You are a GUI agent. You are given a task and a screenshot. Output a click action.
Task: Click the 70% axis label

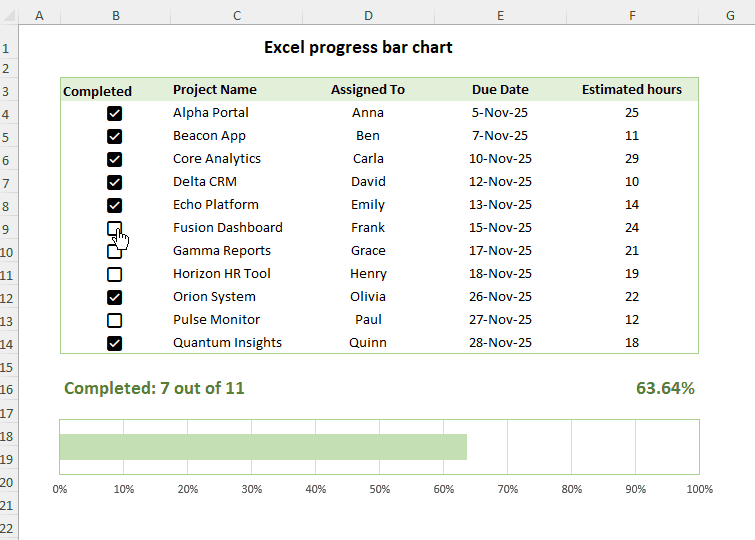pyautogui.click(x=508, y=489)
